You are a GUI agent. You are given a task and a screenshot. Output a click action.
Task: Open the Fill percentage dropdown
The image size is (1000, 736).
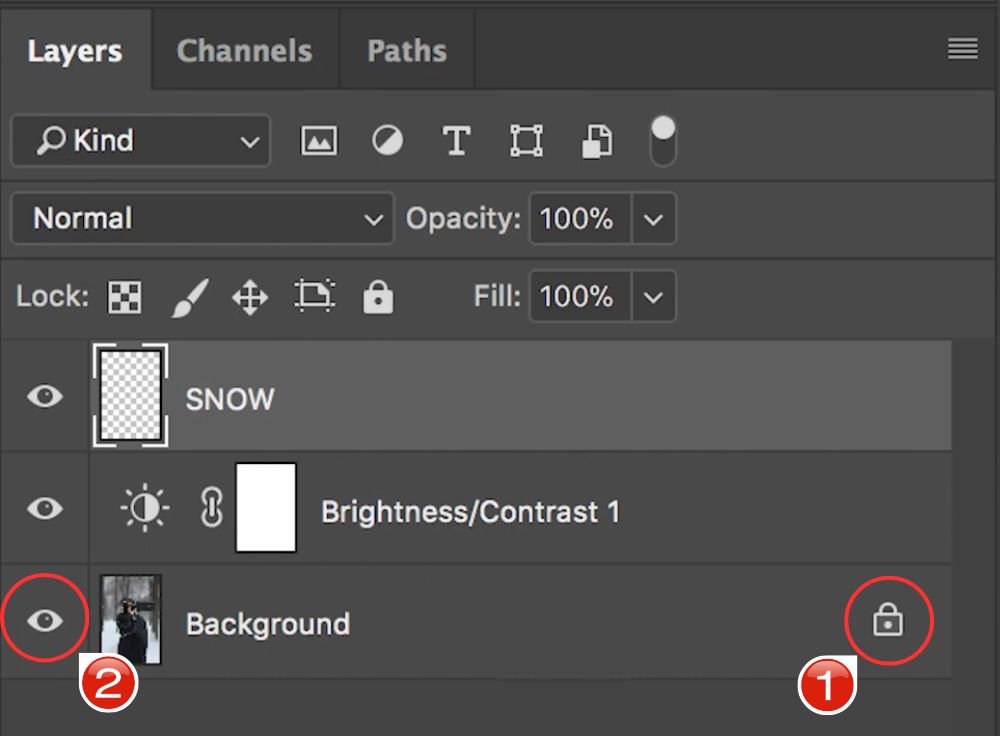tap(655, 296)
